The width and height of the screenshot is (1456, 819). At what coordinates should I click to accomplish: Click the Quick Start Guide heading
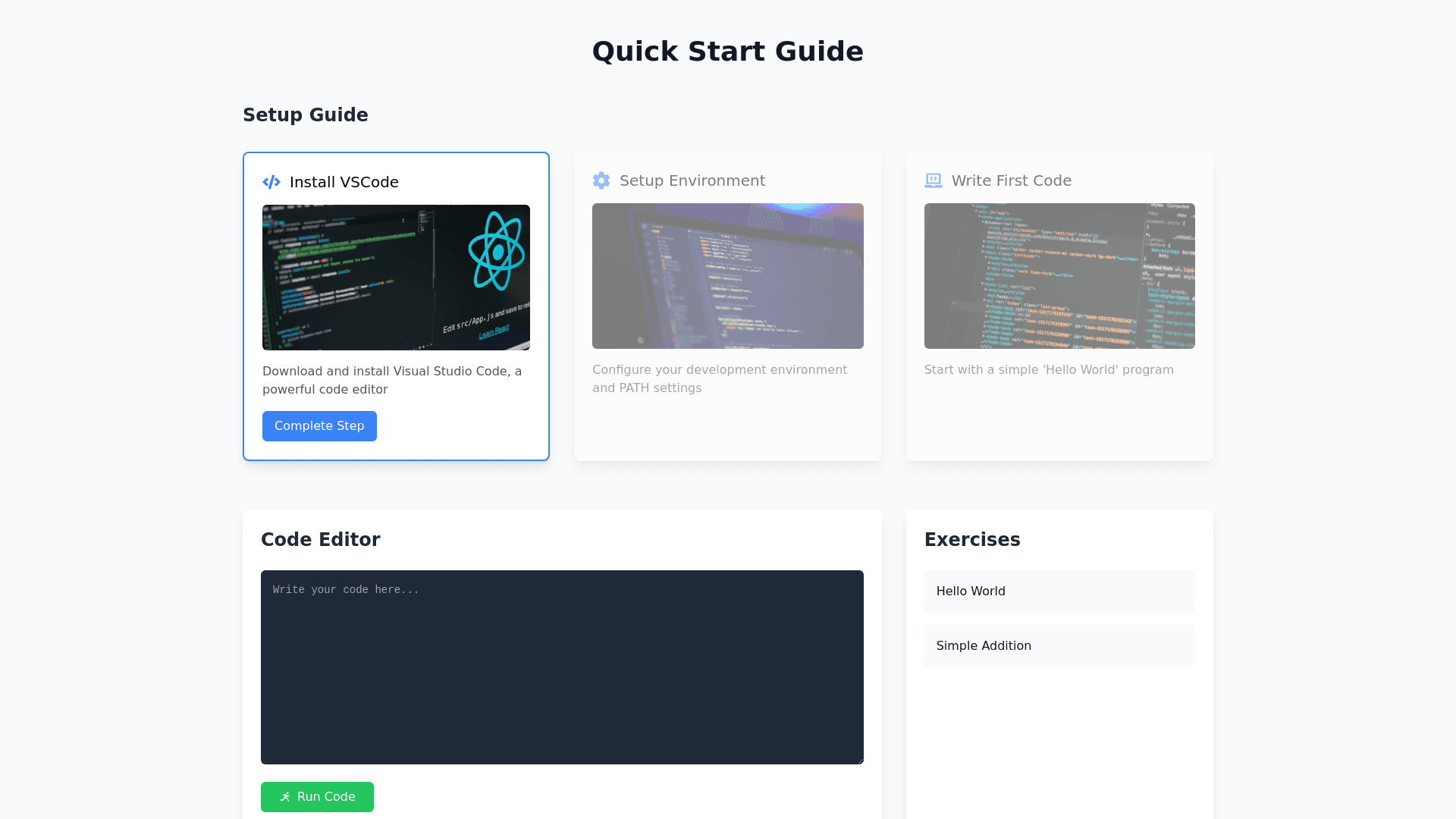pyautogui.click(x=728, y=52)
